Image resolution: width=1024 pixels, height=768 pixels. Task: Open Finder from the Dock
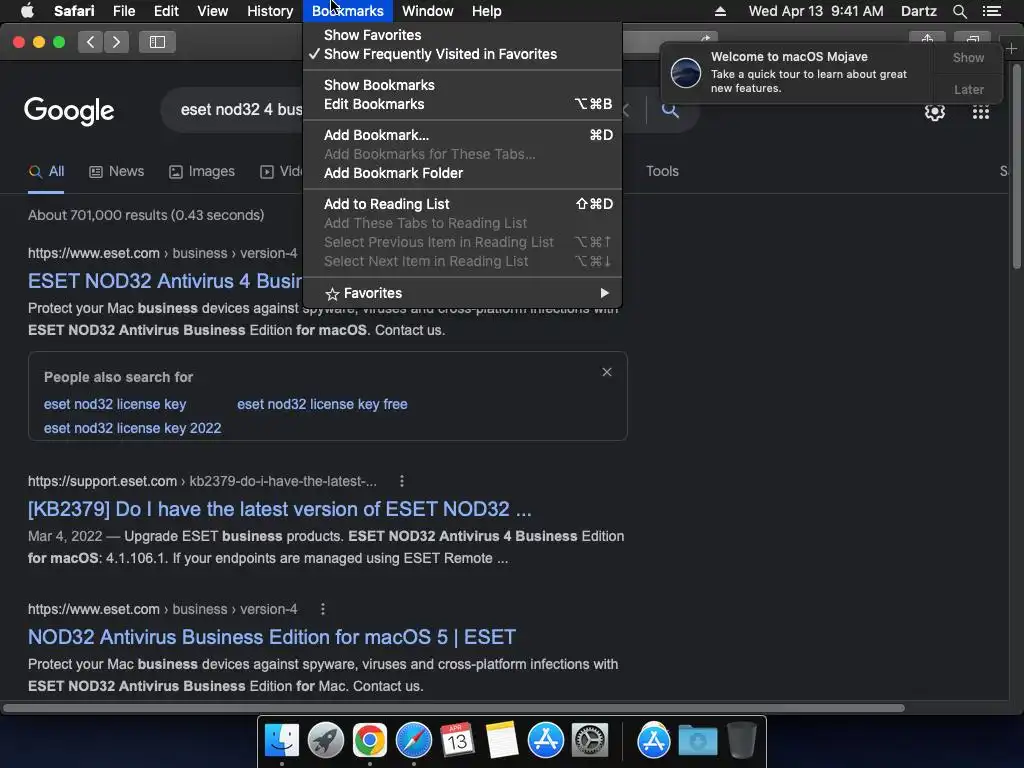click(281, 740)
